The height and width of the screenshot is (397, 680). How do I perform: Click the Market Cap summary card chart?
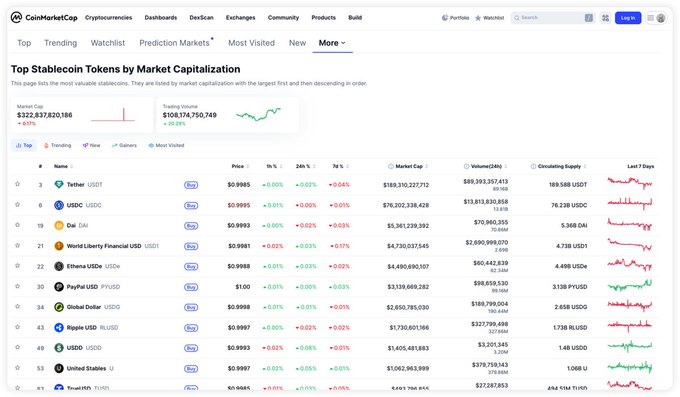click(x=113, y=115)
